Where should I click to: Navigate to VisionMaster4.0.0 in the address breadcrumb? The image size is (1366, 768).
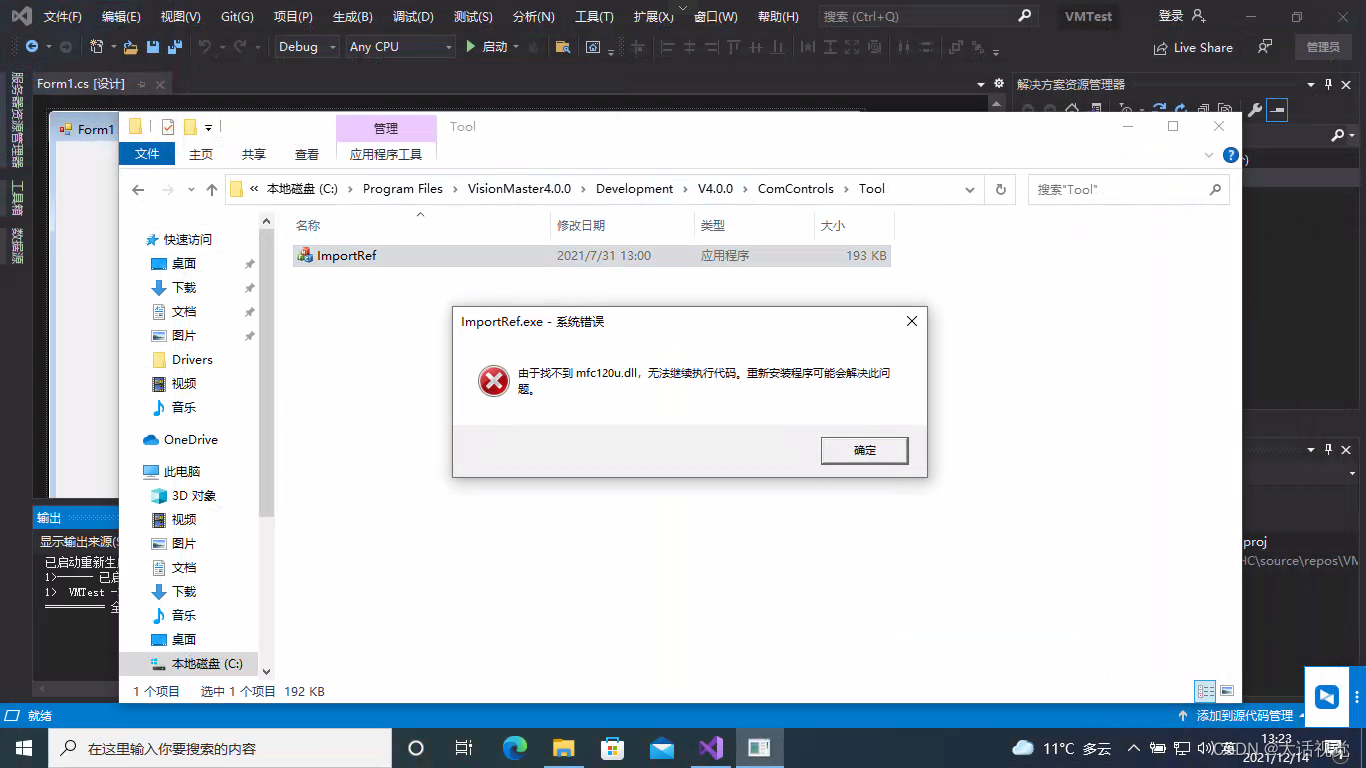tap(519, 189)
